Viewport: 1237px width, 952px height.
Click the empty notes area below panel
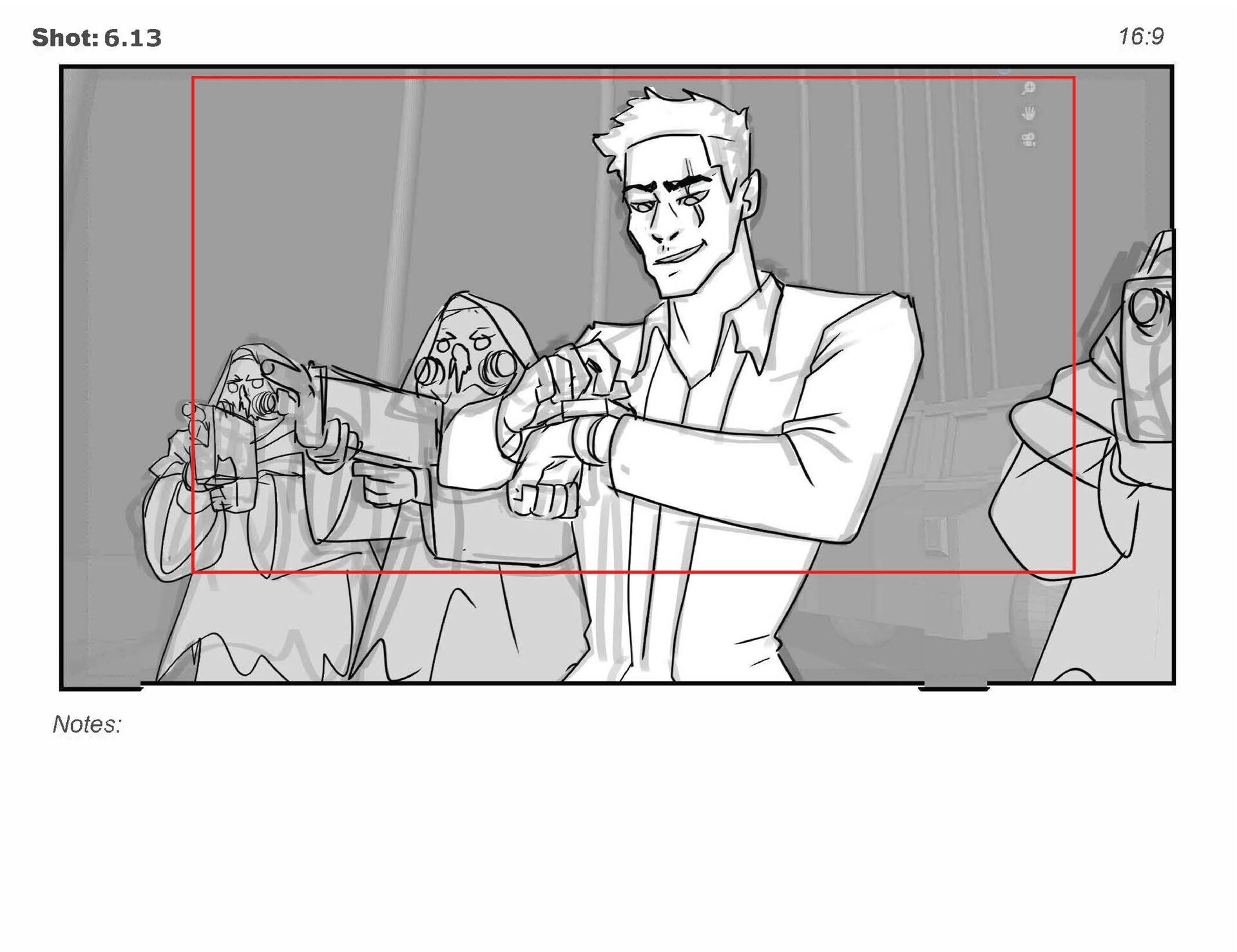[x=618, y=824]
